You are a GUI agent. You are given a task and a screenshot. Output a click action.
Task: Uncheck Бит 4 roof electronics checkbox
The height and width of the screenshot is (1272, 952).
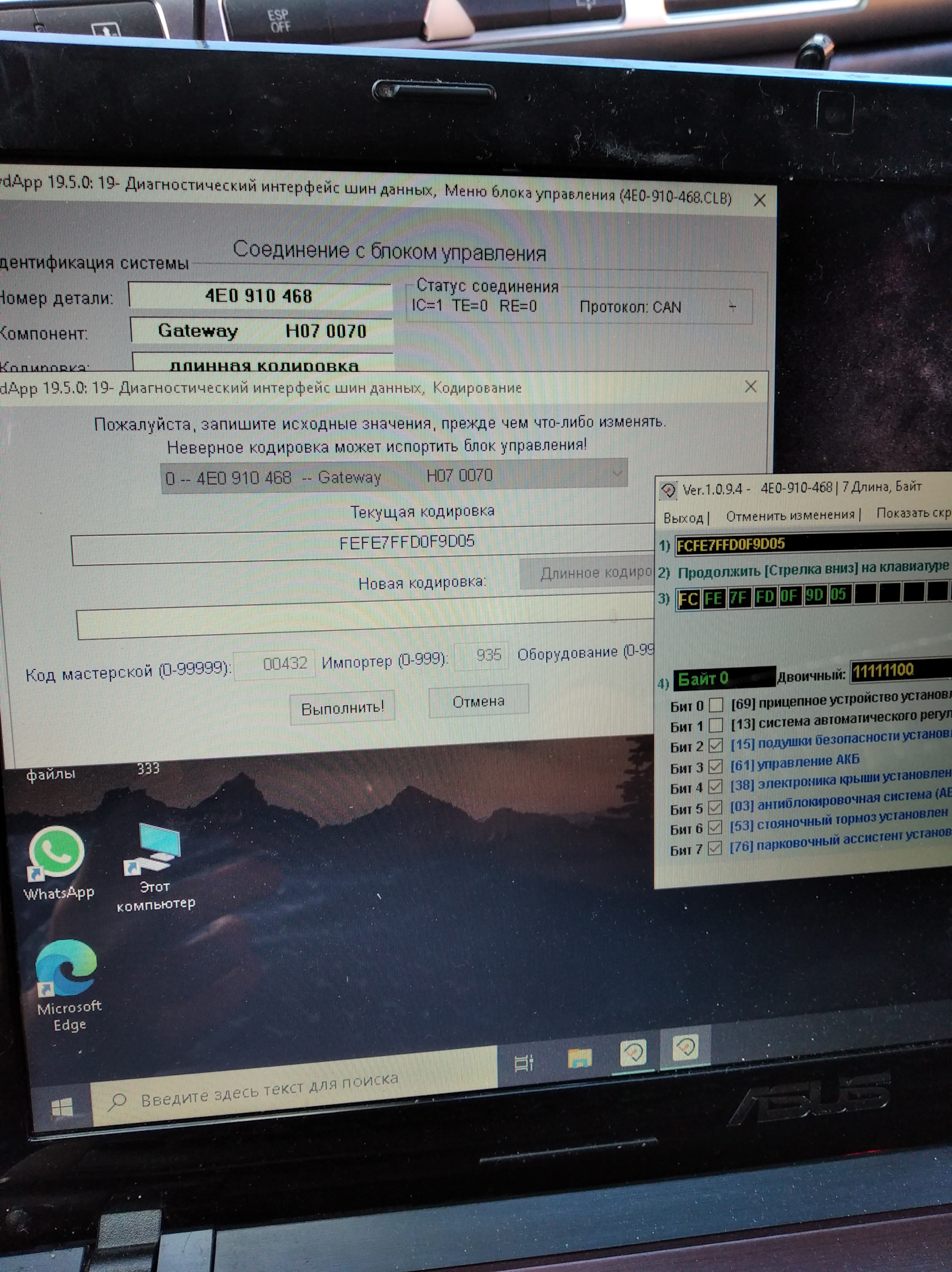[715, 787]
